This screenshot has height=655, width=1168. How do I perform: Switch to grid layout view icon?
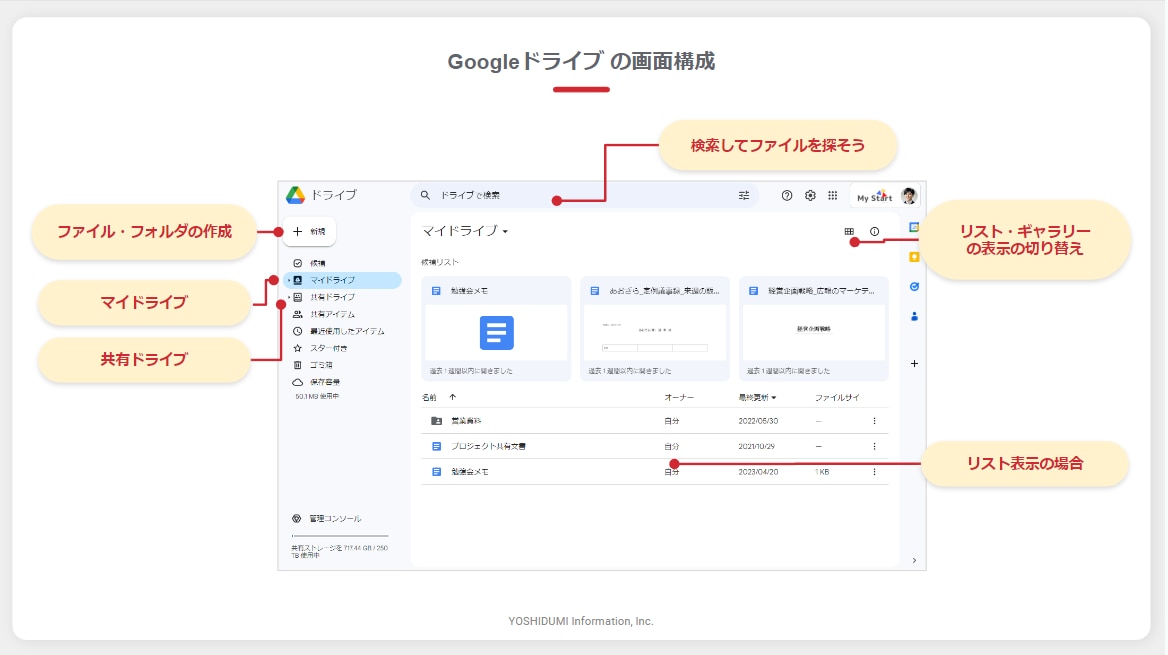[849, 232]
